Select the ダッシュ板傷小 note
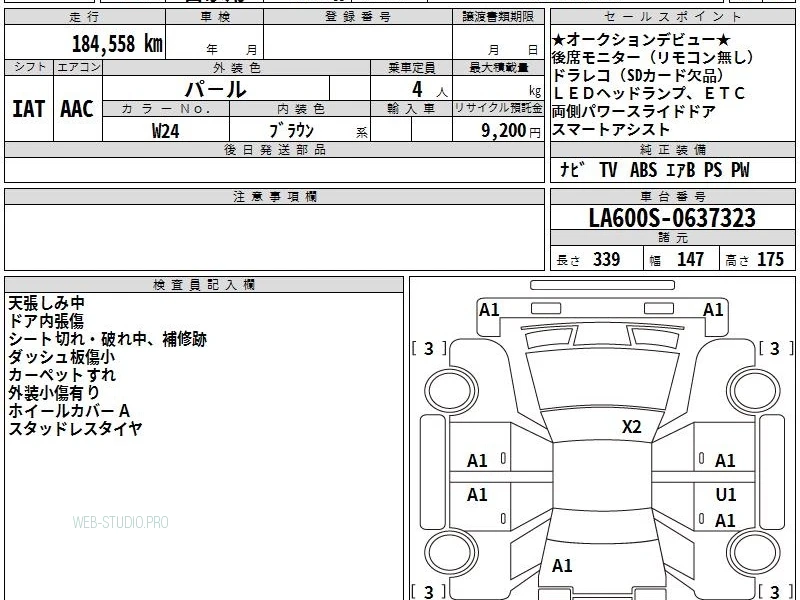 62,357
